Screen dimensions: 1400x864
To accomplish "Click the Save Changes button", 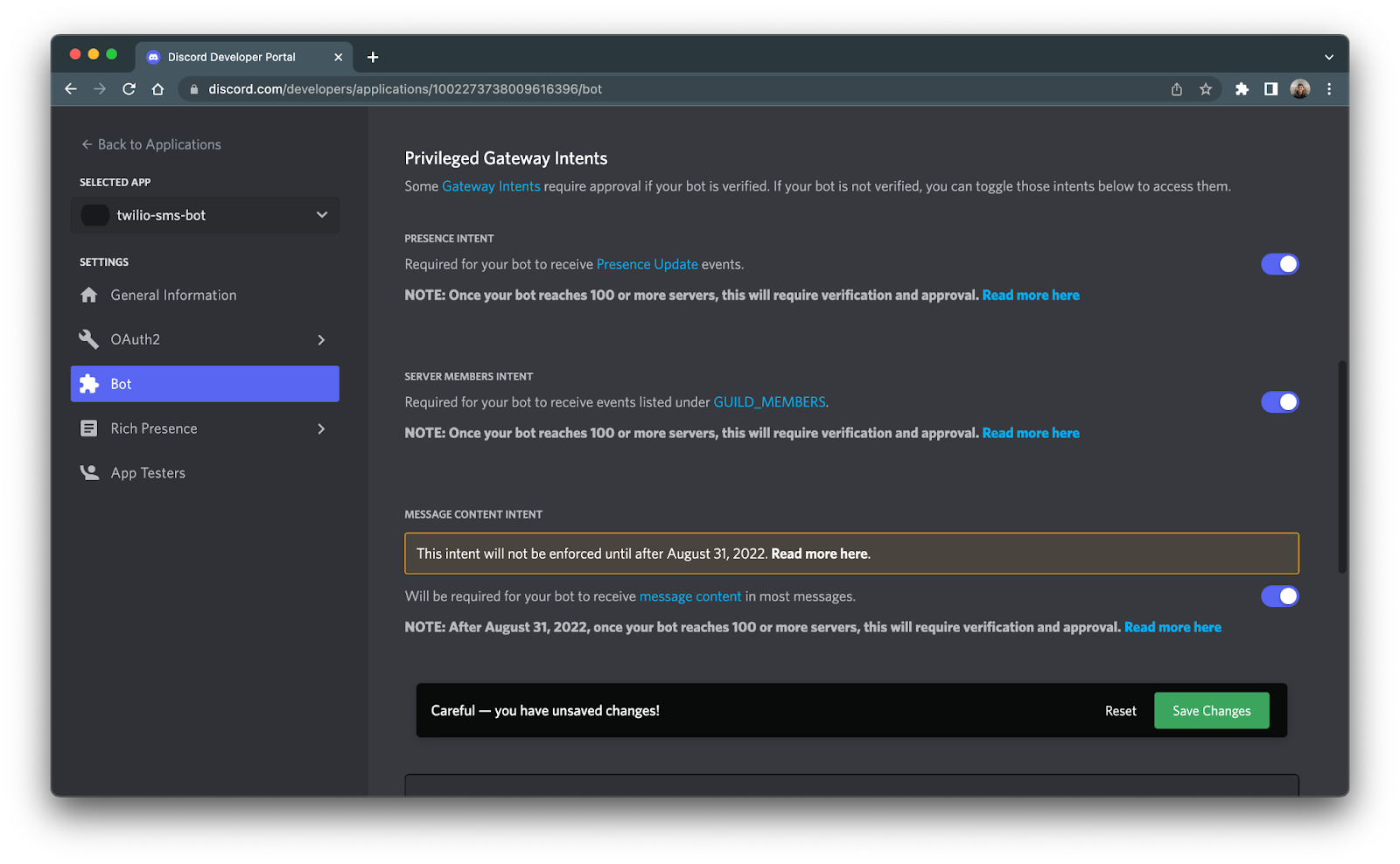I will [1212, 711].
